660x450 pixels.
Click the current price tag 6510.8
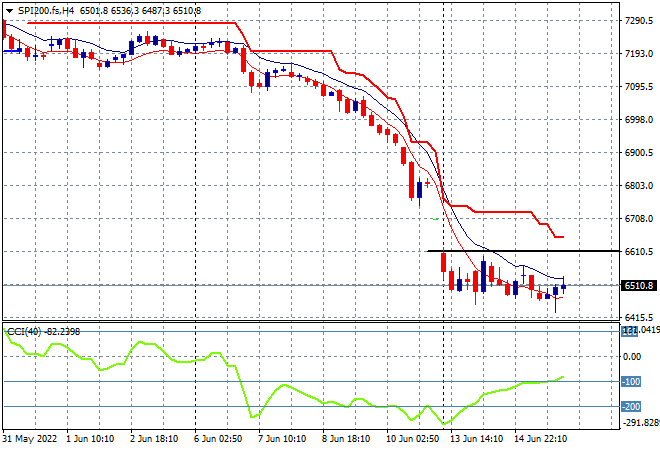point(639,286)
